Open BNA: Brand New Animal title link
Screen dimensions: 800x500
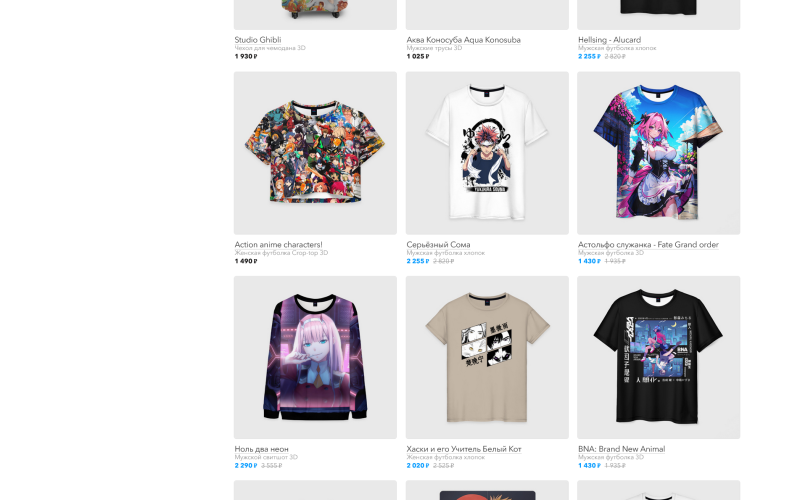pyautogui.click(x=621, y=449)
